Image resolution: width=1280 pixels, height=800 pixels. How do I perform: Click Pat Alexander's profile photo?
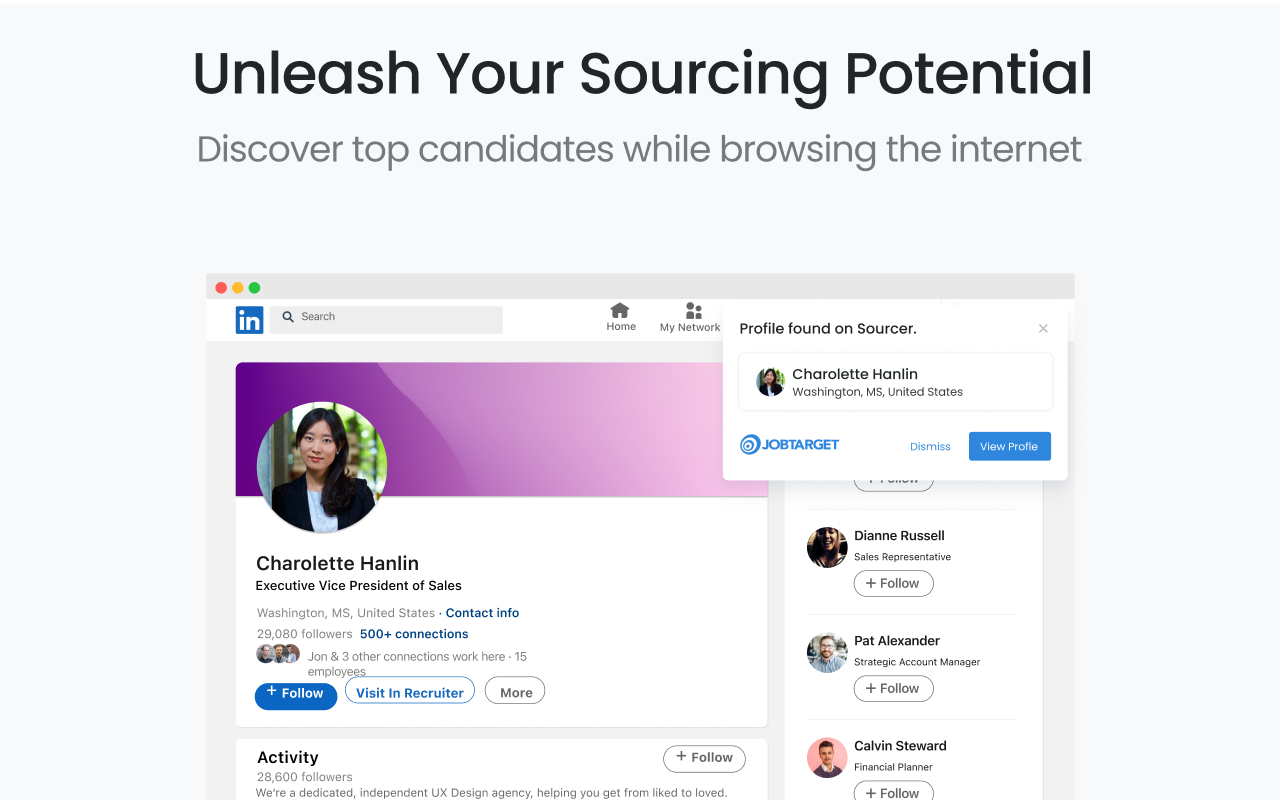[x=827, y=652]
